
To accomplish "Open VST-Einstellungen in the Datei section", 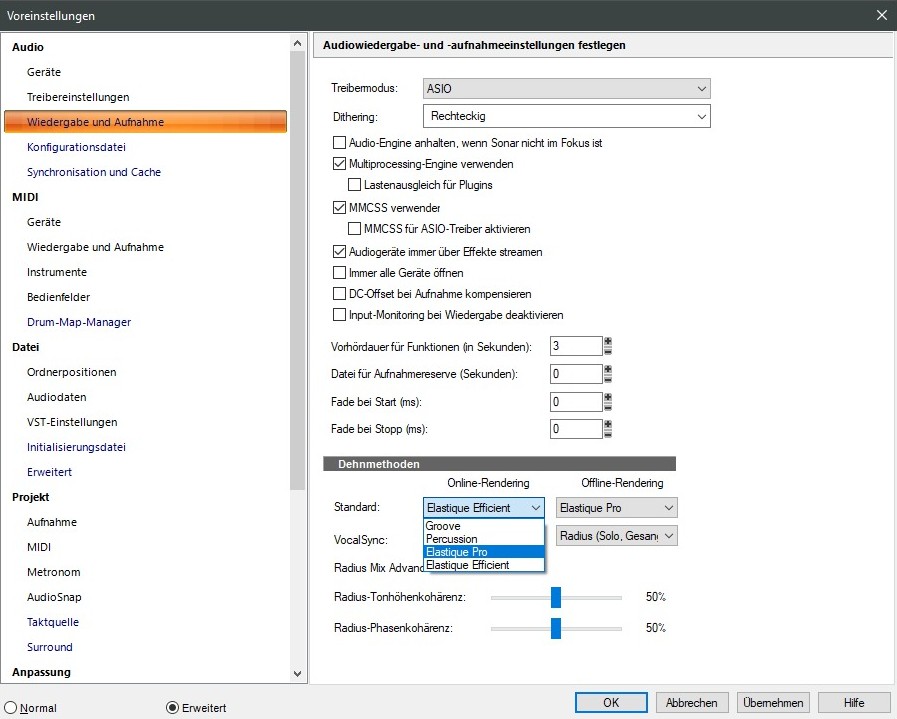I will click(x=72, y=422).
